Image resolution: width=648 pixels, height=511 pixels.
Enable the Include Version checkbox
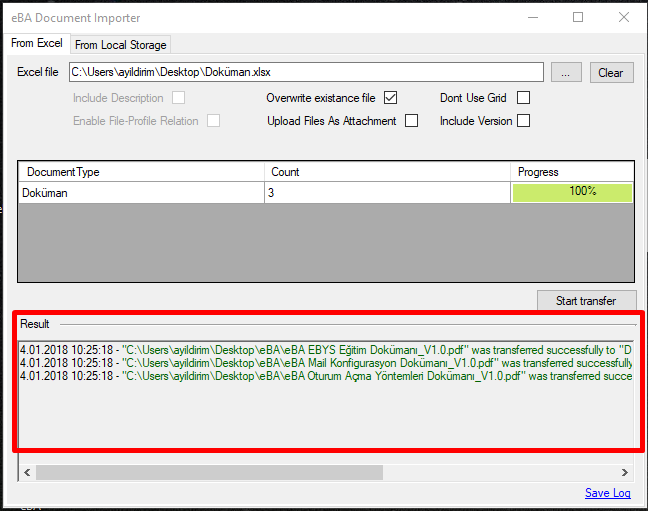(x=523, y=121)
